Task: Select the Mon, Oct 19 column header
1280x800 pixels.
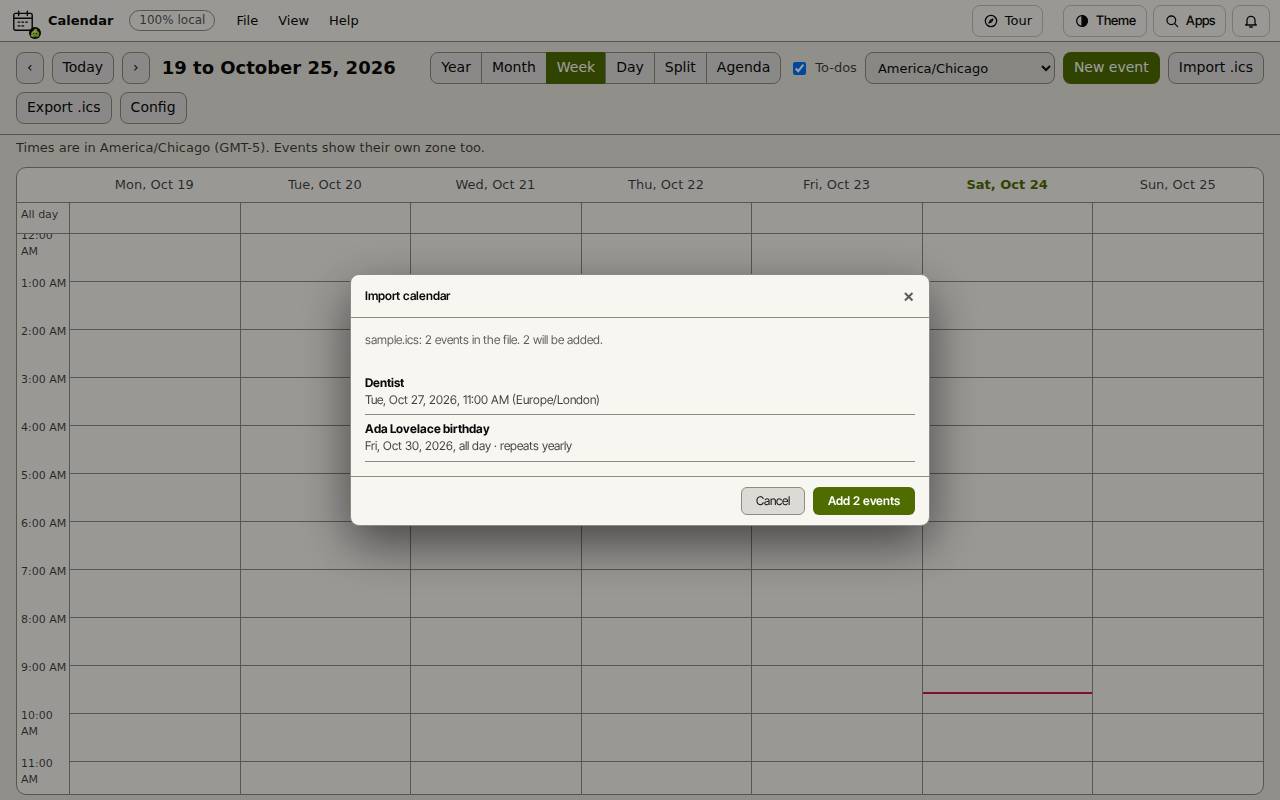Action: tap(154, 185)
